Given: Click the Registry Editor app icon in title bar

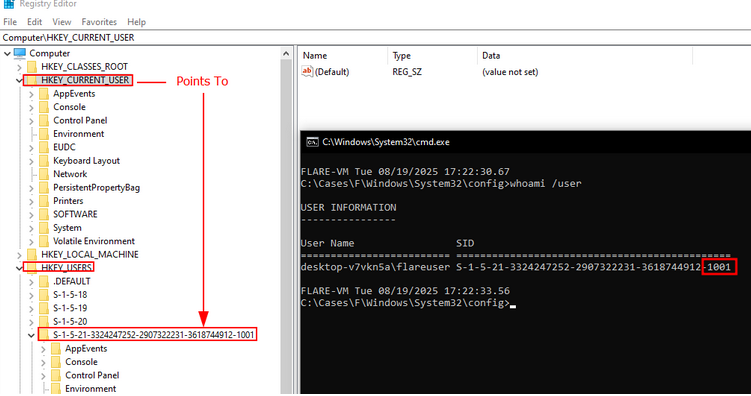Looking at the screenshot, I should 9,4.
